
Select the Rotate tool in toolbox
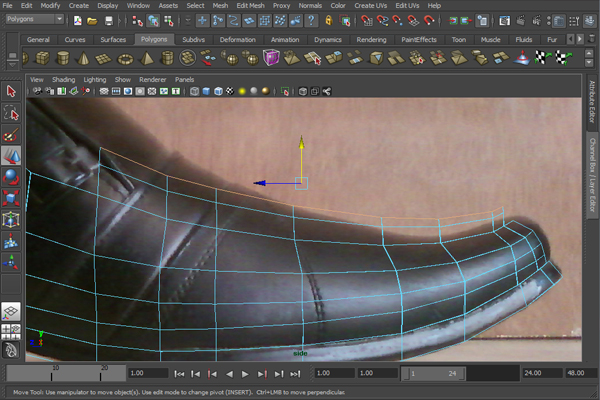[x=11, y=177]
